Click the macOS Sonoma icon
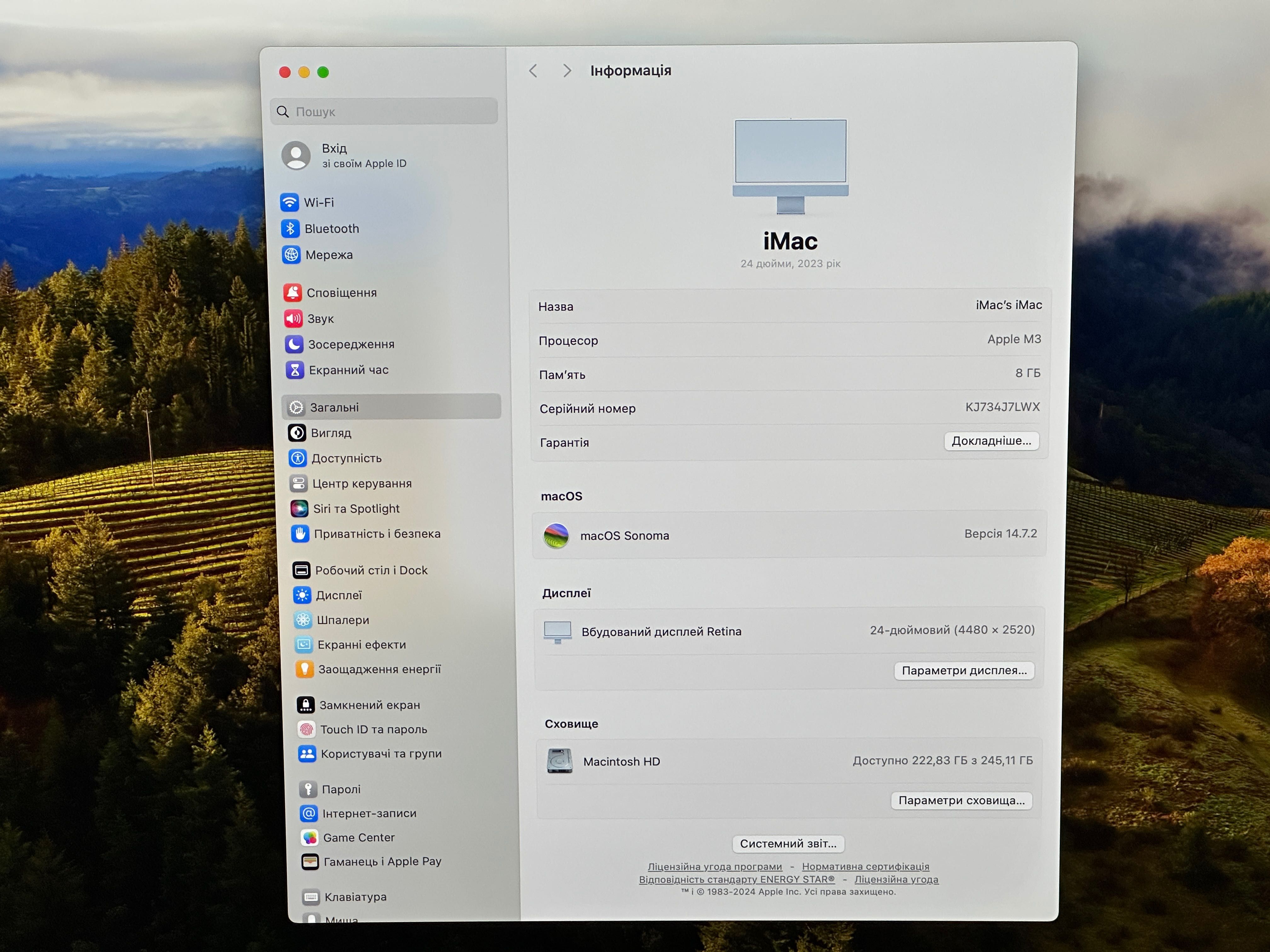Viewport: 1270px width, 952px height. pos(556,535)
